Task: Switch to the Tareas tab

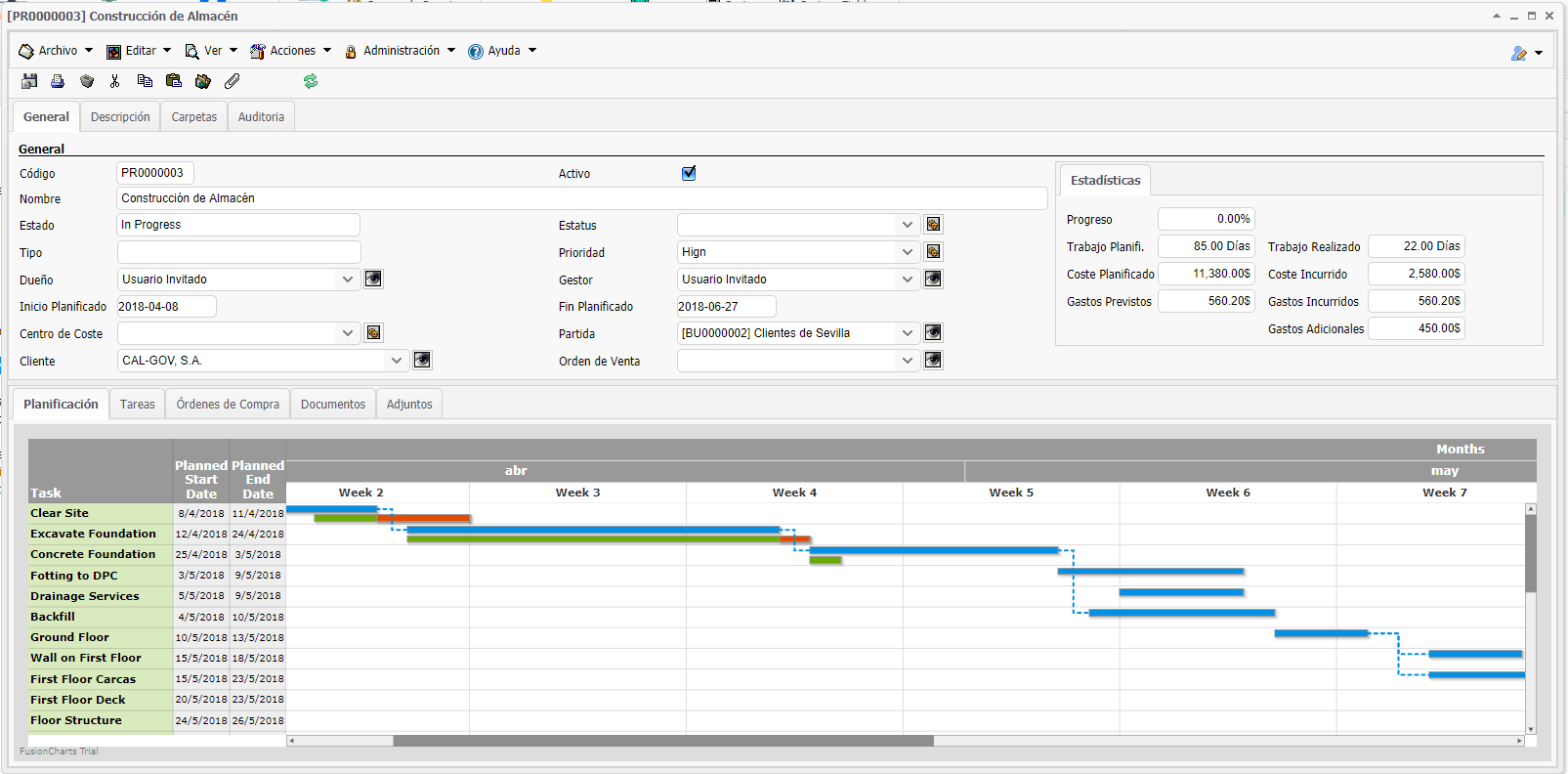Action: [x=138, y=404]
